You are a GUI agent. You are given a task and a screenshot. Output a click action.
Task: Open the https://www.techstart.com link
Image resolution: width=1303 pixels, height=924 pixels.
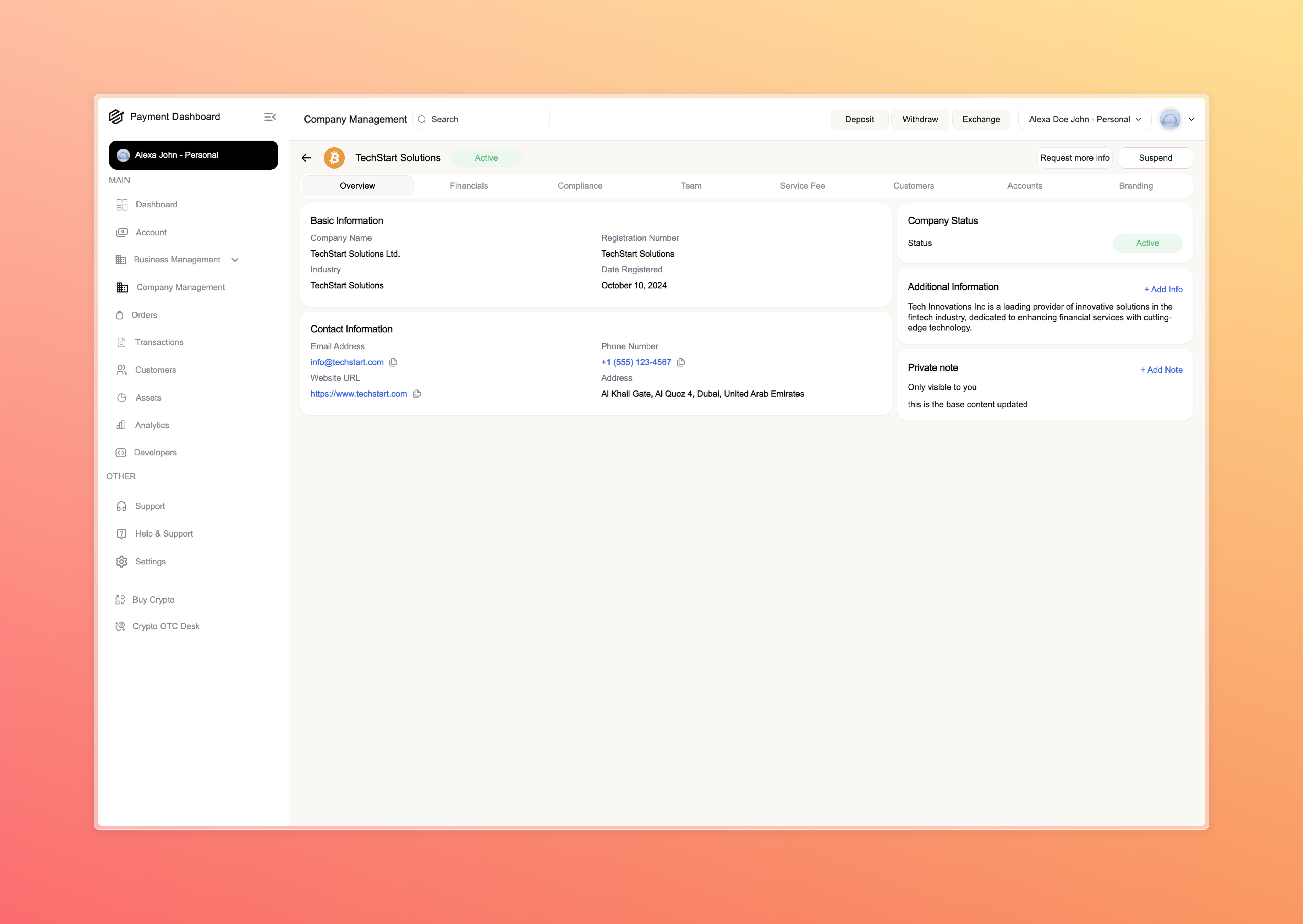[359, 394]
